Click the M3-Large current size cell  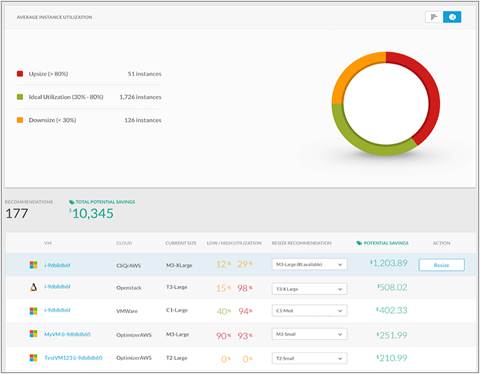177,334
